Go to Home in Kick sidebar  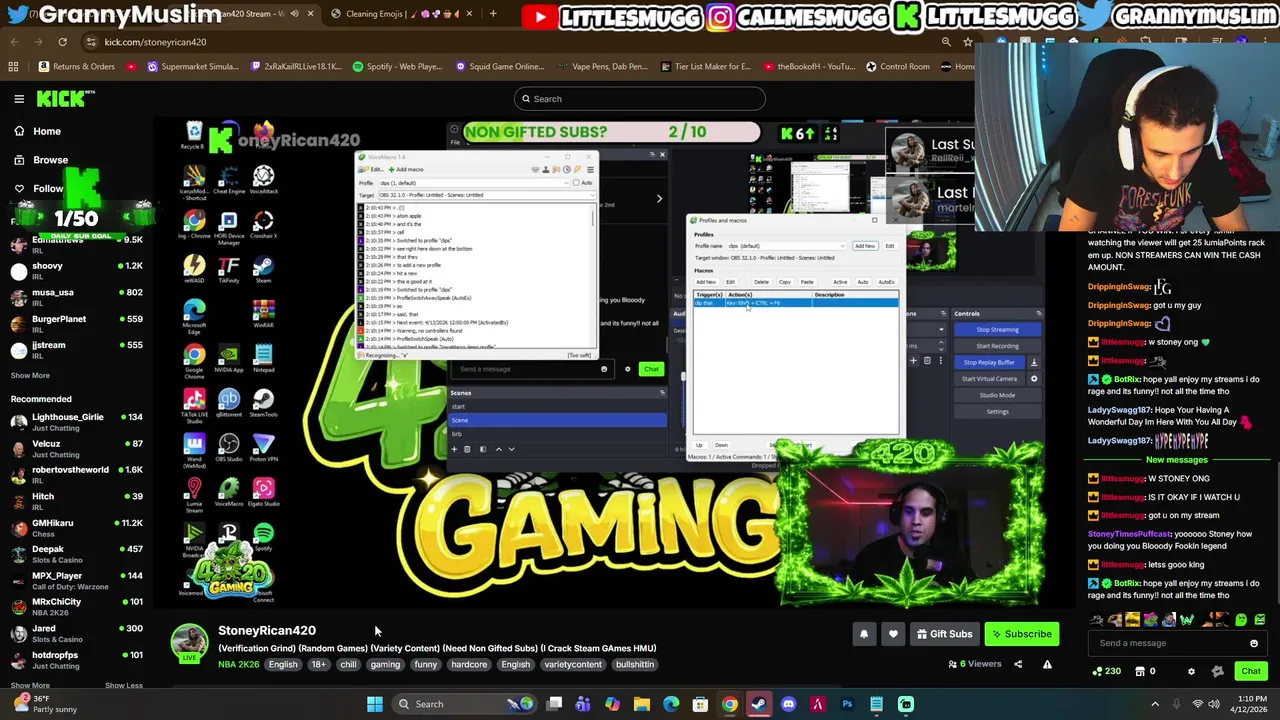(38, 131)
